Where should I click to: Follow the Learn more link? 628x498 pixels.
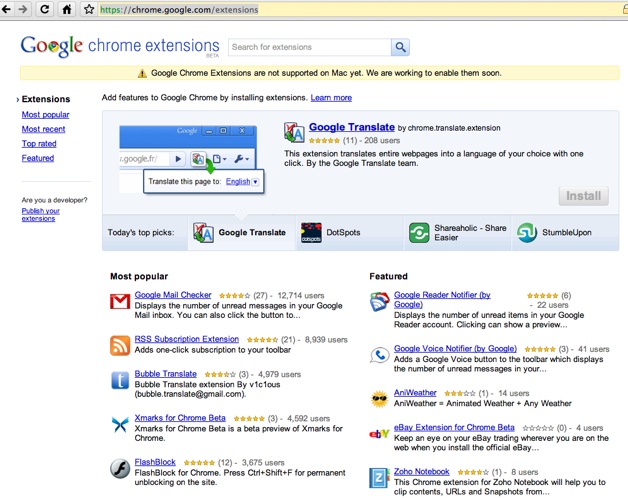click(331, 98)
